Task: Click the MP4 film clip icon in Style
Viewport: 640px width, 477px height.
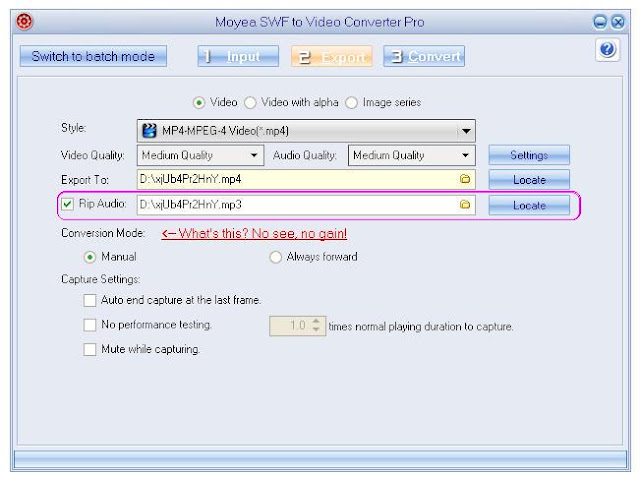Action: click(x=149, y=131)
